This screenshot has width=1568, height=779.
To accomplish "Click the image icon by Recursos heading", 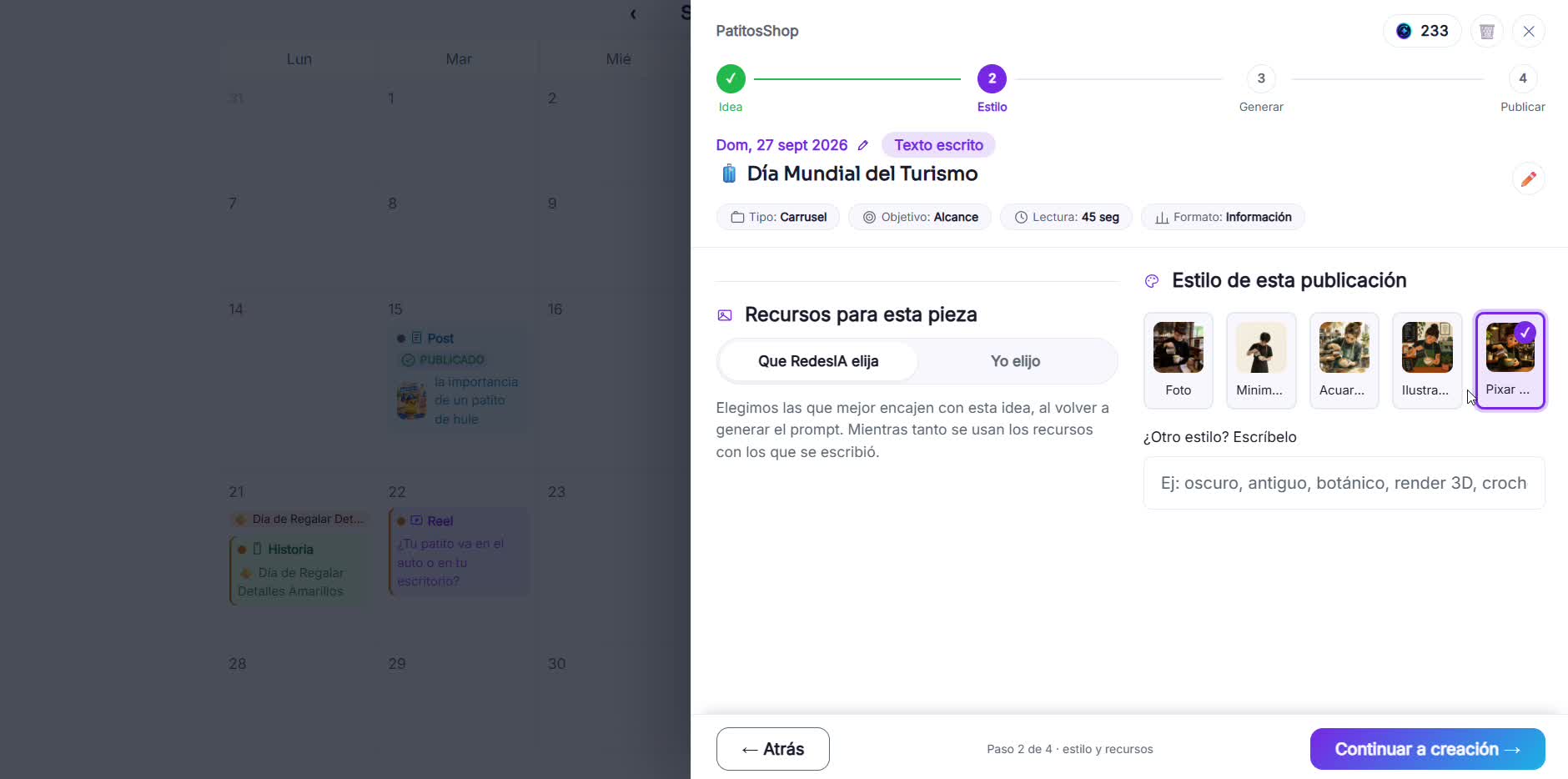I will point(725,315).
